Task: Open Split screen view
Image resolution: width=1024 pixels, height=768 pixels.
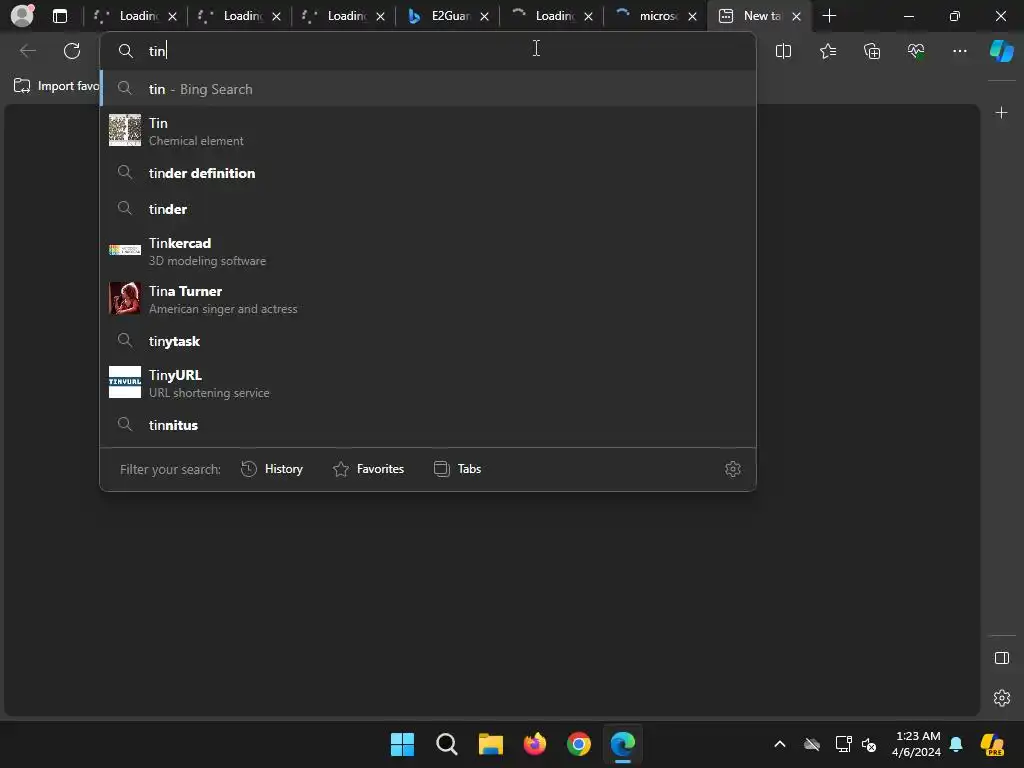Action: (783, 51)
